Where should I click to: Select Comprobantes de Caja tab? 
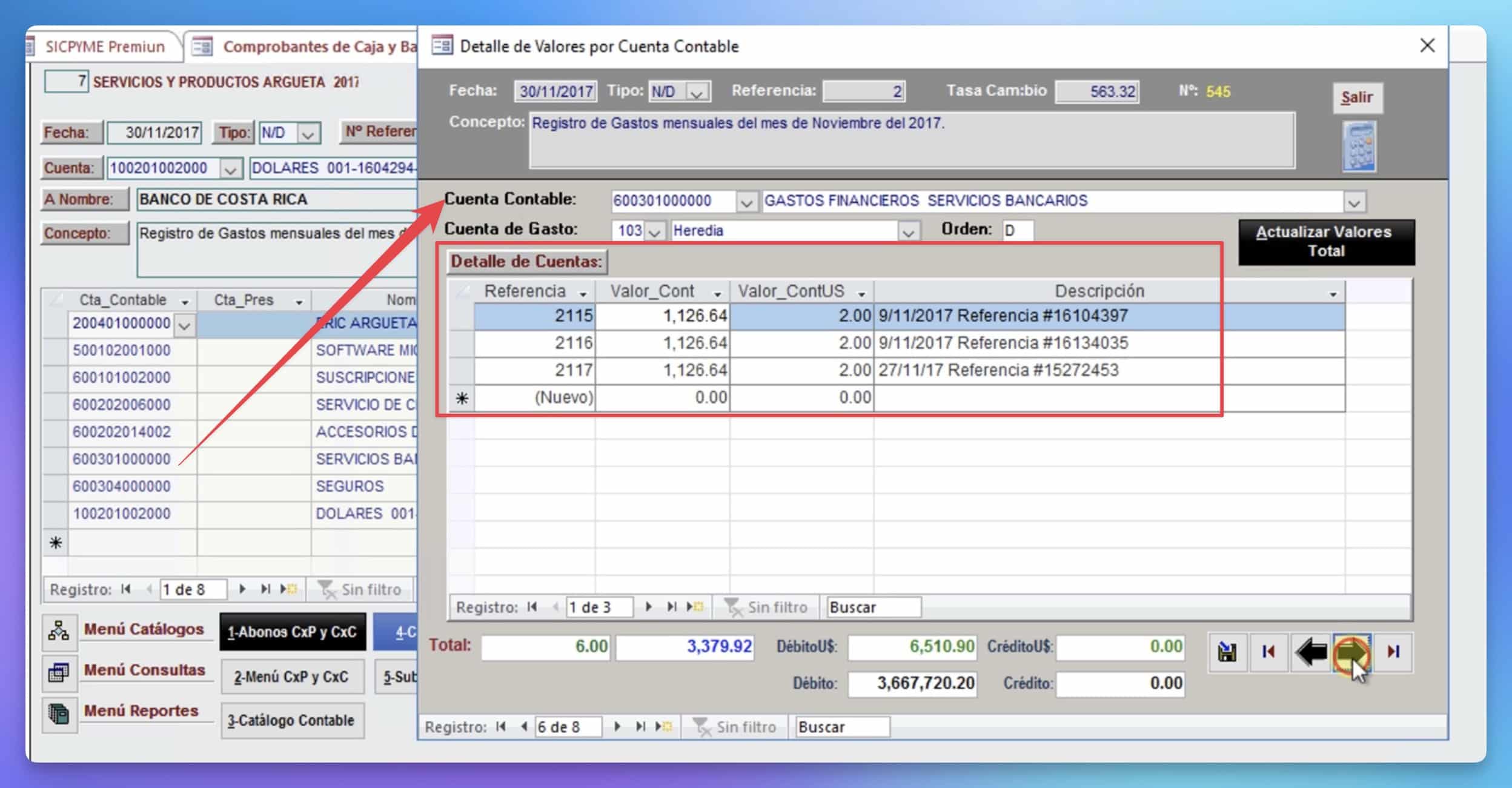pyautogui.click(x=315, y=47)
